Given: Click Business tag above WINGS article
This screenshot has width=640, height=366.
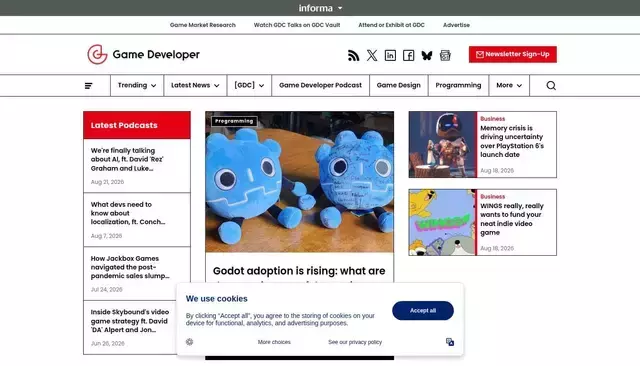Looking at the screenshot, I should [493, 197].
